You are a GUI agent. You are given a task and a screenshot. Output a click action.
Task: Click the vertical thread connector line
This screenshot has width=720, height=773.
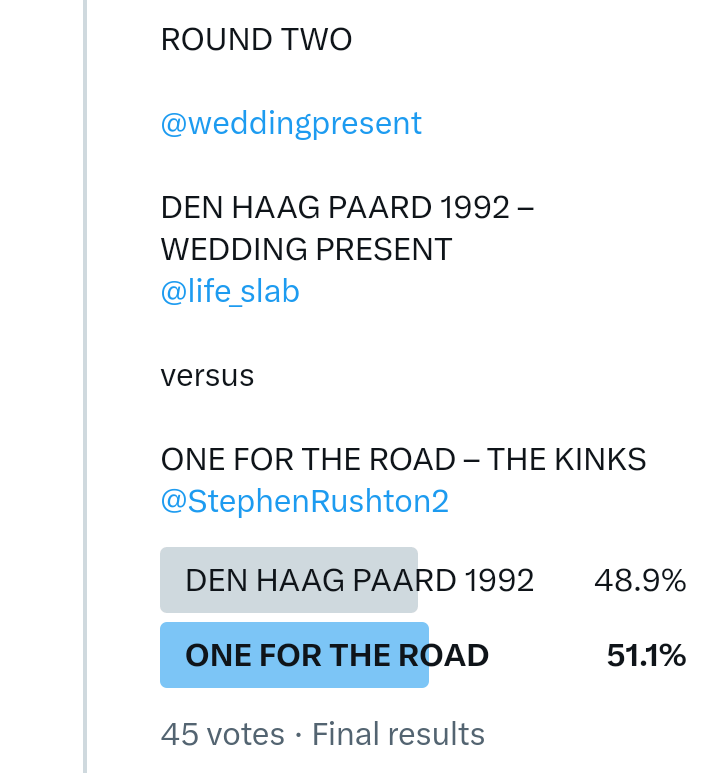(x=86, y=400)
